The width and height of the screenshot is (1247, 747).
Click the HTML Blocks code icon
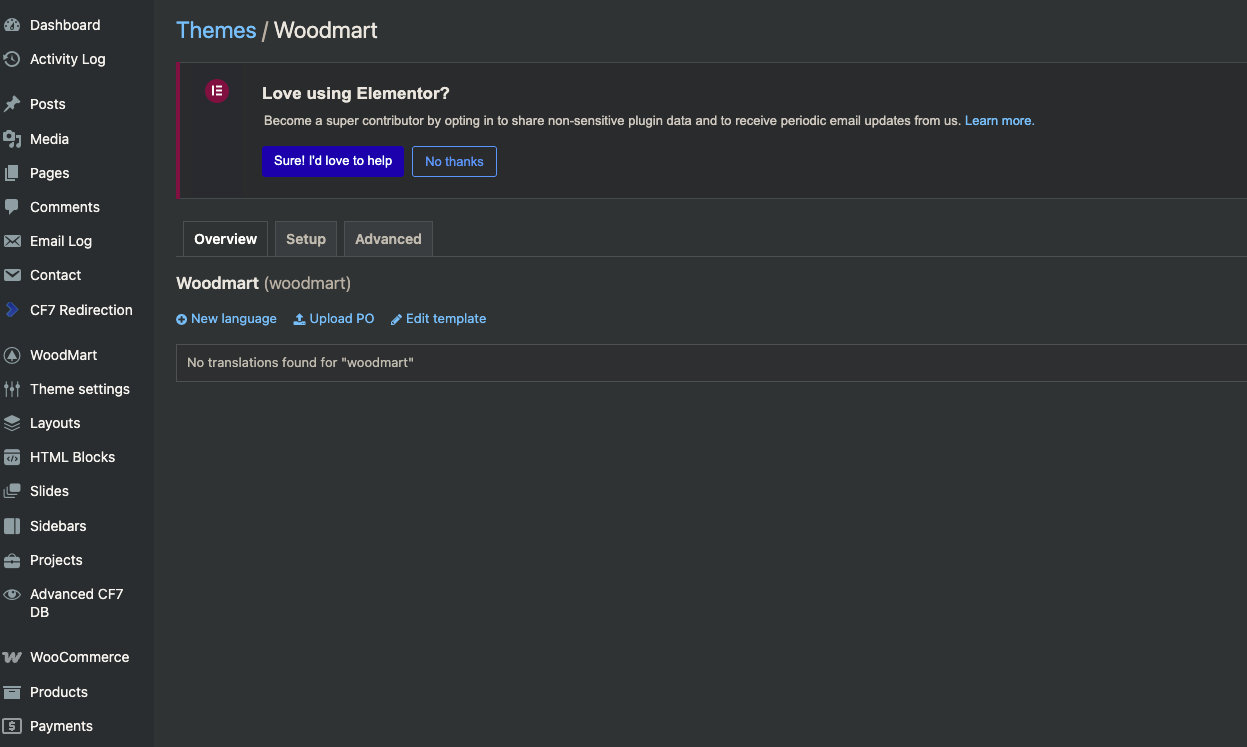click(x=12, y=457)
